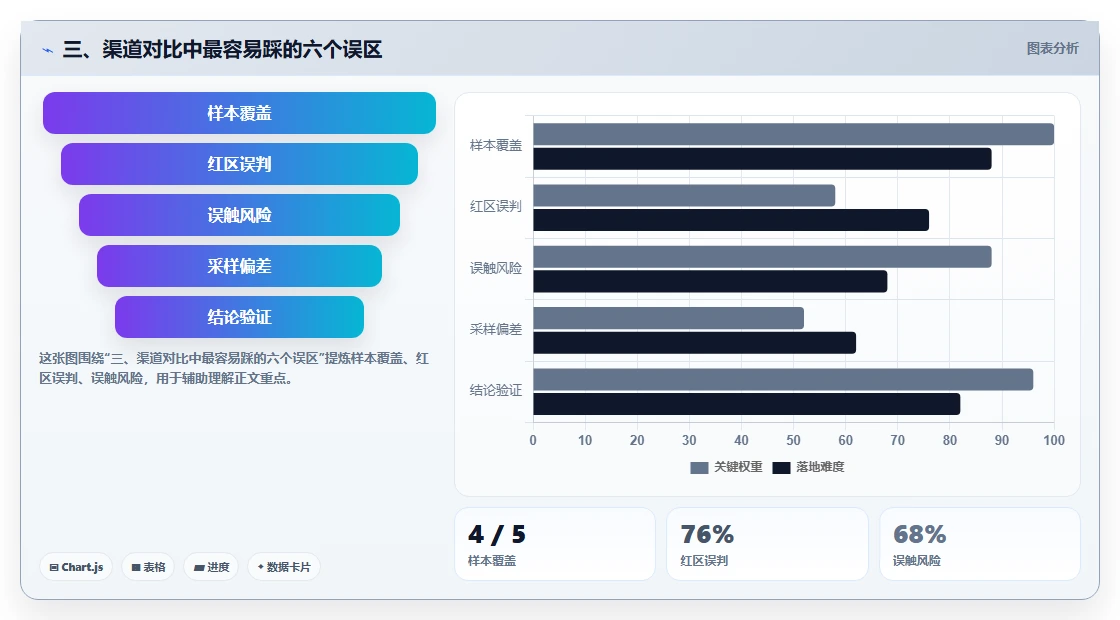Image resolution: width=1120 pixels, height=620 pixels.
Task: Click the gray 采样偏差 关键权重 chart bar
Action: coord(669,319)
